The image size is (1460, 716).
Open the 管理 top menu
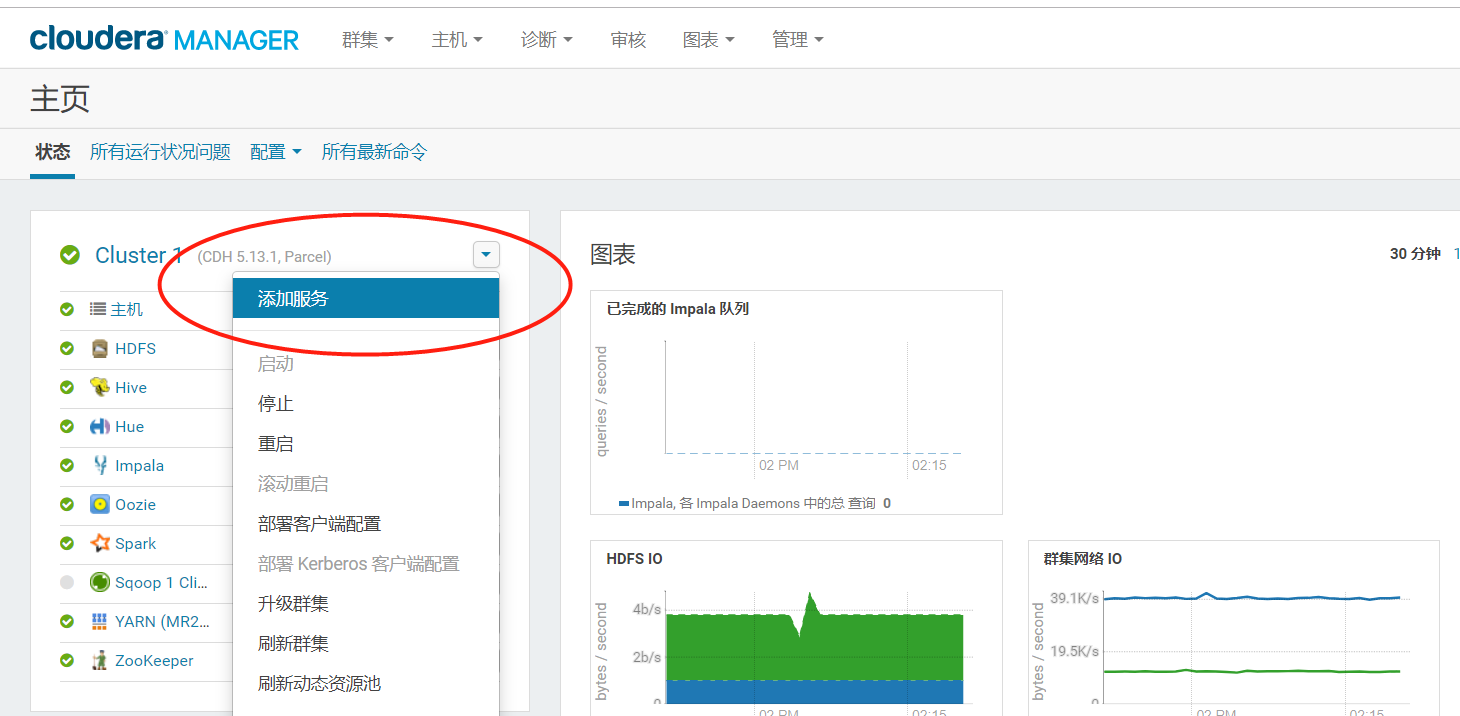click(798, 40)
